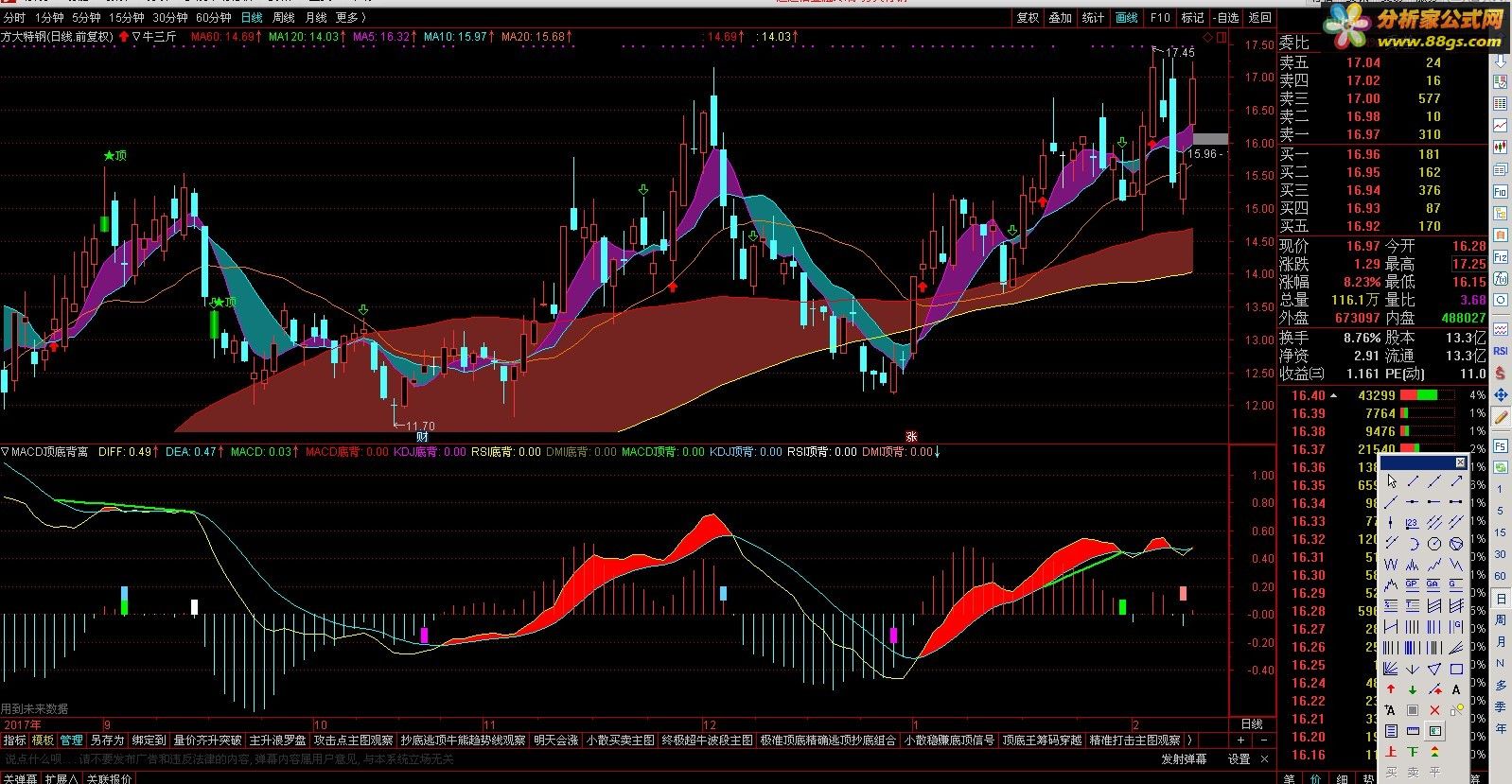Expand the MACD顶底背离 indicator triangle
The image size is (1512, 784).
click(x=6, y=452)
